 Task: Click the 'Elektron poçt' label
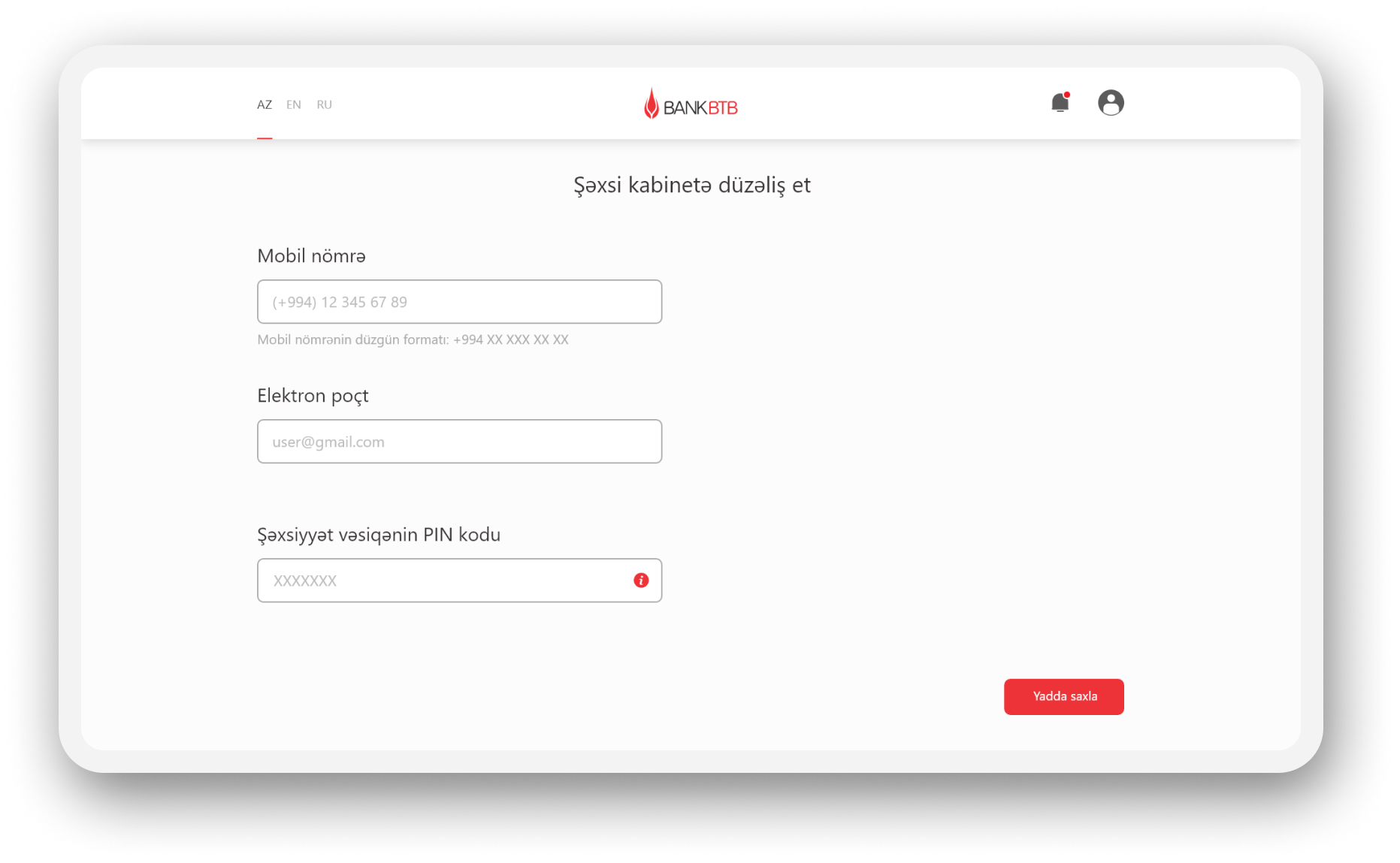pyautogui.click(x=313, y=396)
